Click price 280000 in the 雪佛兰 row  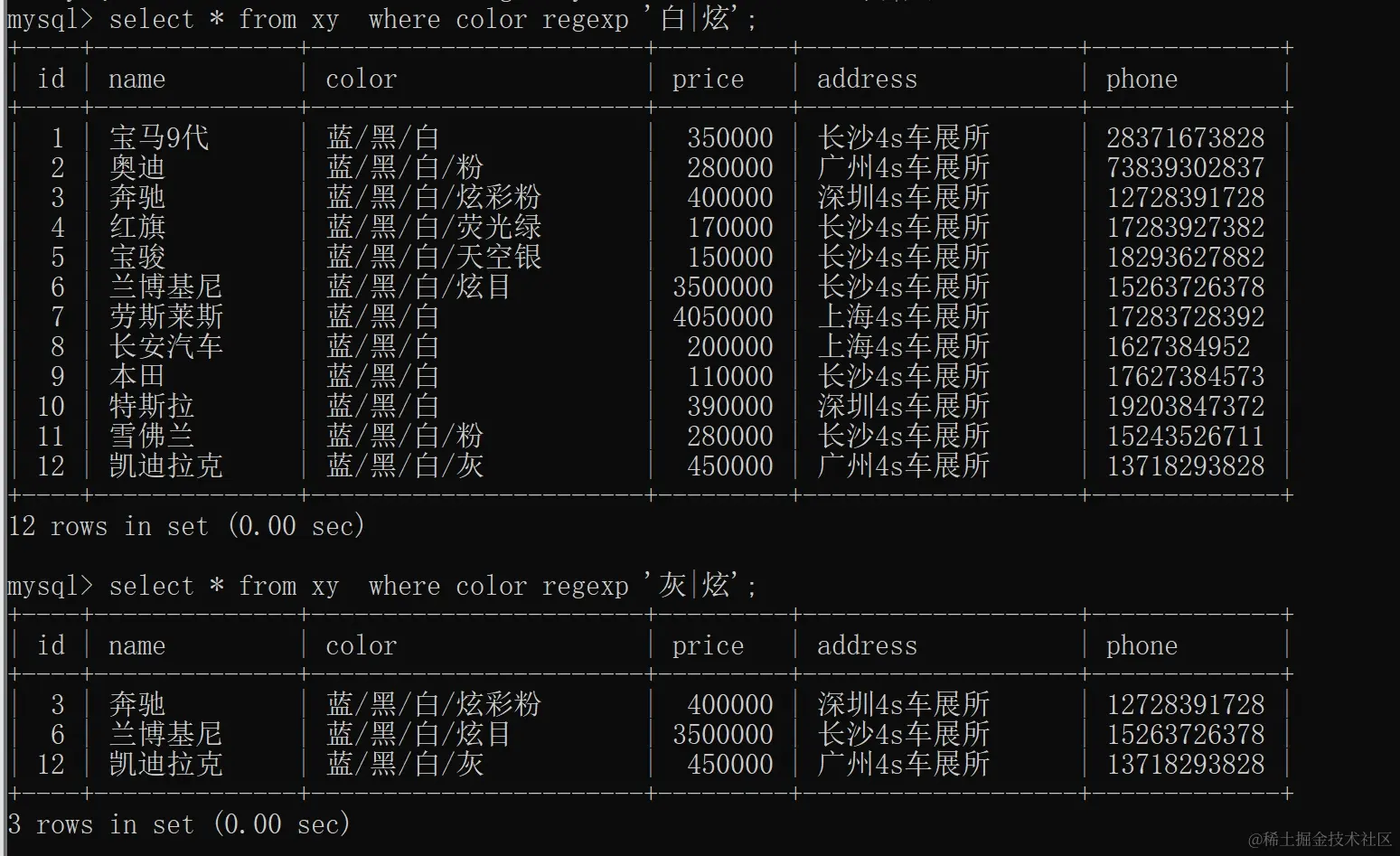click(x=730, y=436)
